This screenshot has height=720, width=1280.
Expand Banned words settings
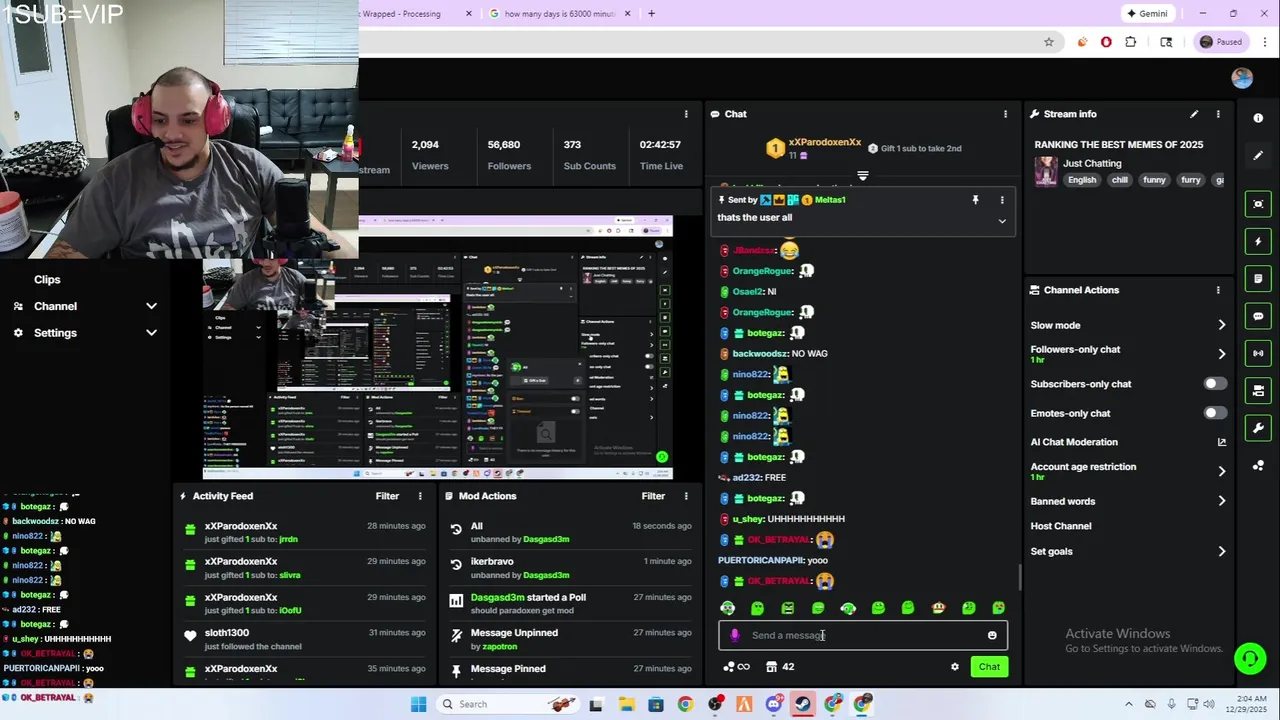coord(1221,501)
